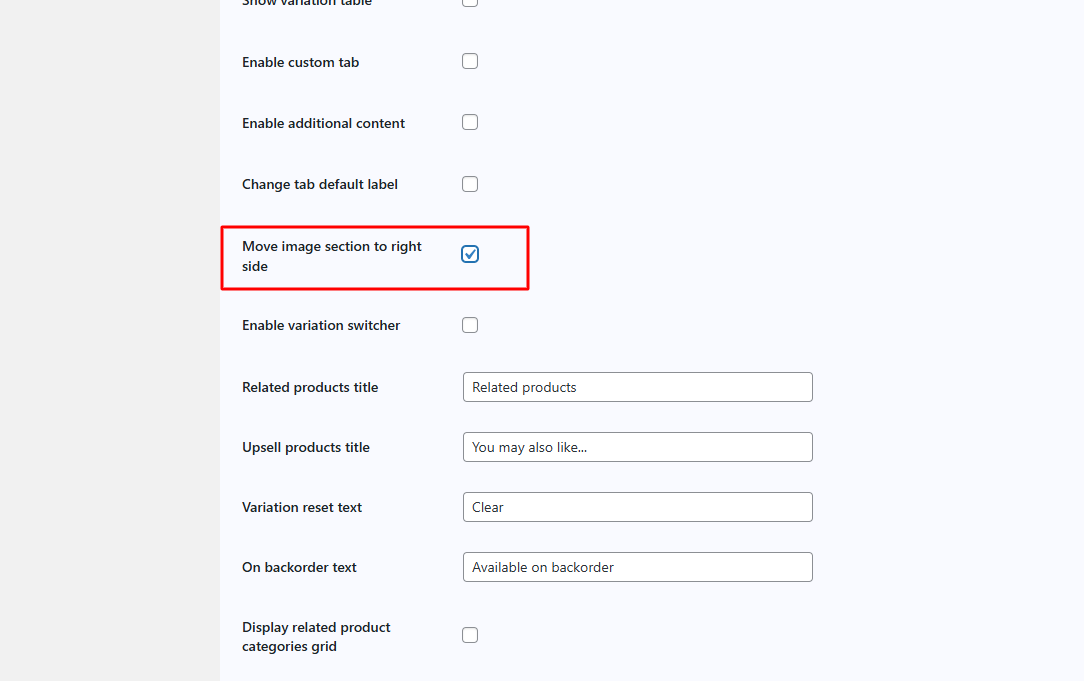Check Display related product categories grid box
The width and height of the screenshot is (1084, 681).
point(470,635)
